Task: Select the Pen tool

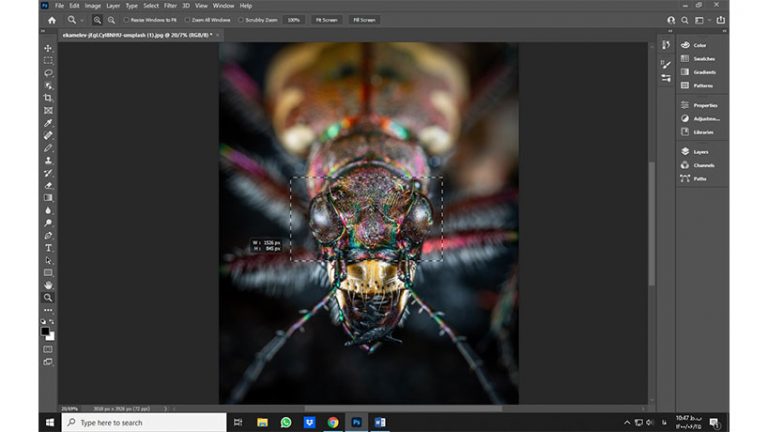Action: pyautogui.click(x=48, y=236)
